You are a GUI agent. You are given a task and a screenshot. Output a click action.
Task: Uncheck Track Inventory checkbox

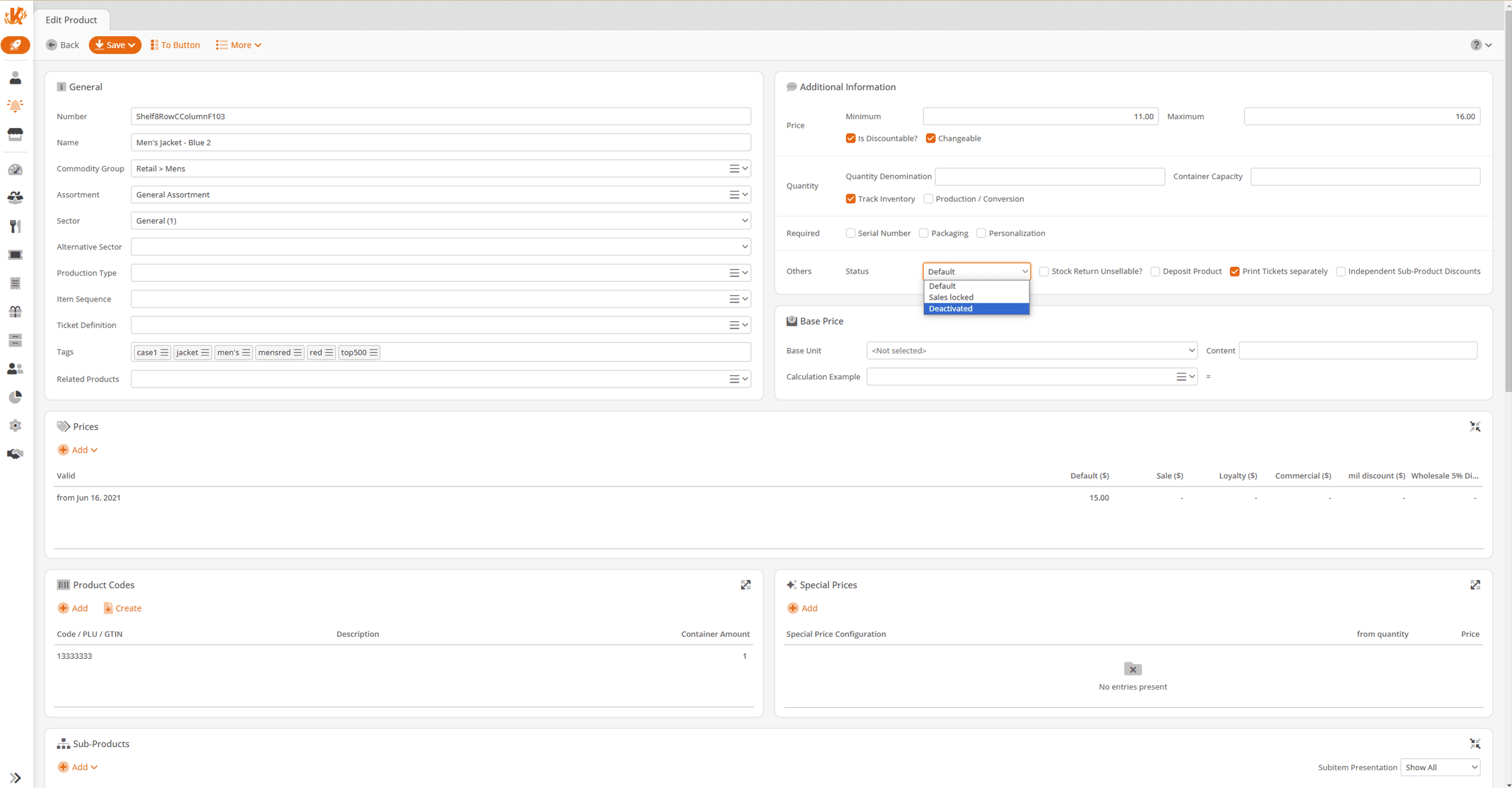pos(850,198)
